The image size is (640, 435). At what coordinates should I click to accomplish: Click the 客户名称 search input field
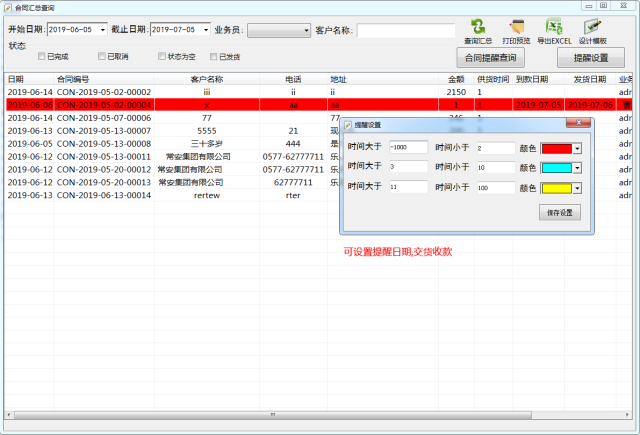(x=405, y=31)
